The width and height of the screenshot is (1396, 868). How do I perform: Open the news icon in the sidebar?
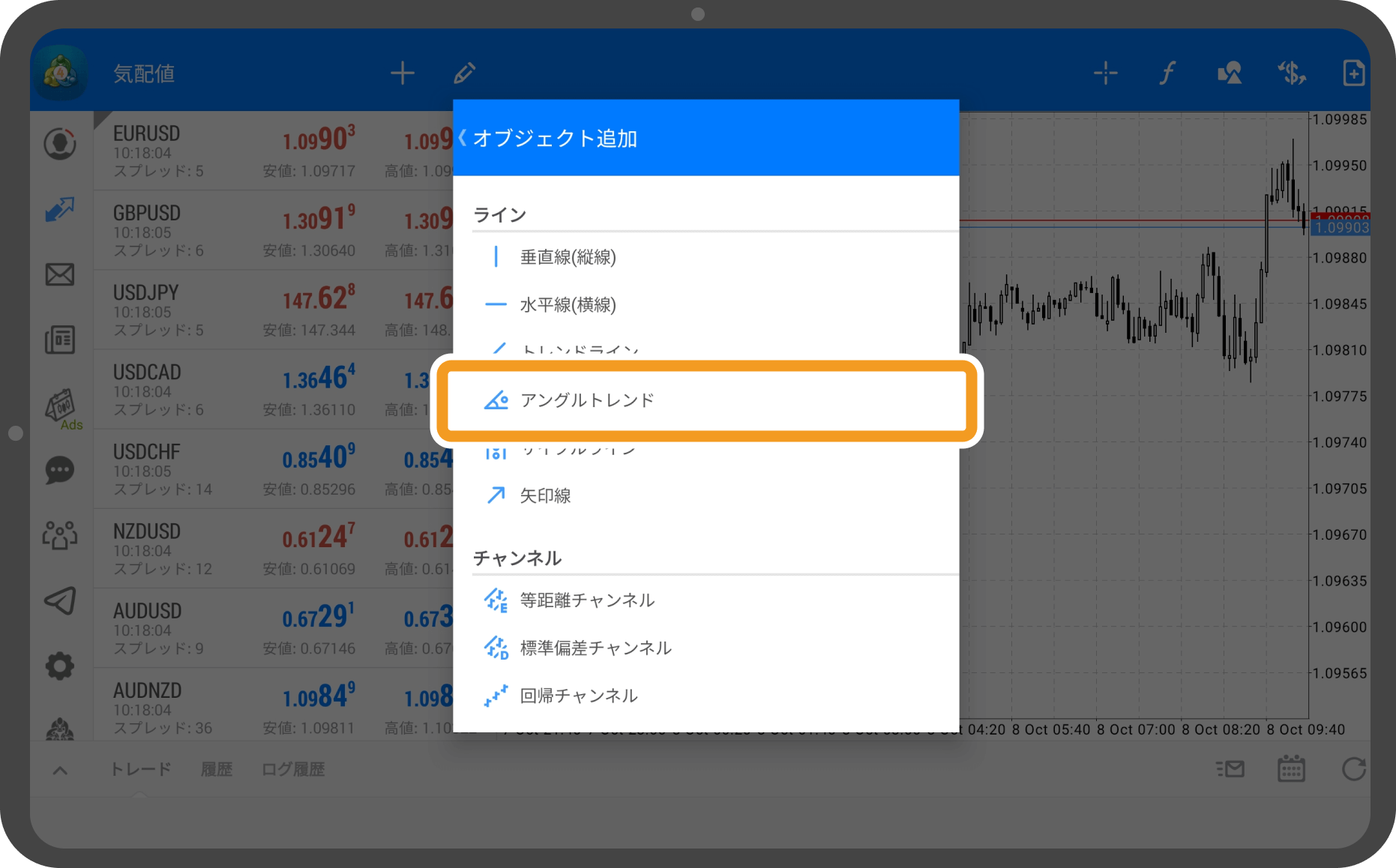[60, 340]
